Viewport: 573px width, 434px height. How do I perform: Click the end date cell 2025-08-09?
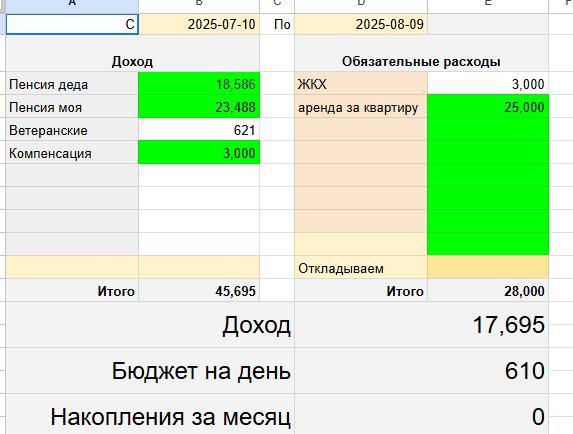(x=361, y=24)
